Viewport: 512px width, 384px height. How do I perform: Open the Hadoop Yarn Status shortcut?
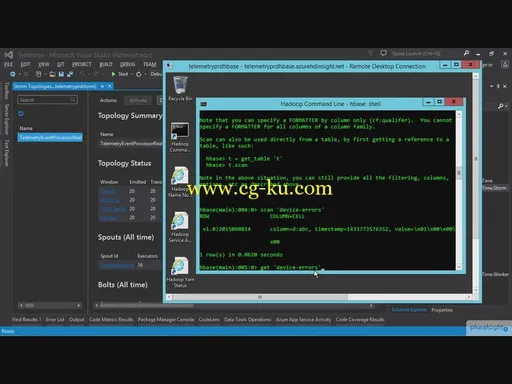point(180,272)
